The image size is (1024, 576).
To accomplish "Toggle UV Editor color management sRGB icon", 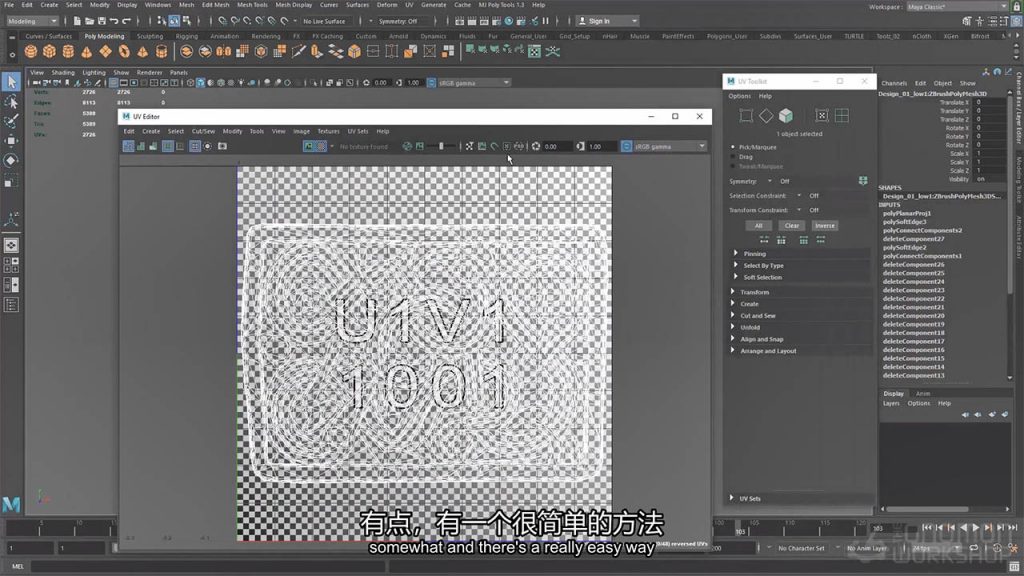I will click(x=626, y=146).
